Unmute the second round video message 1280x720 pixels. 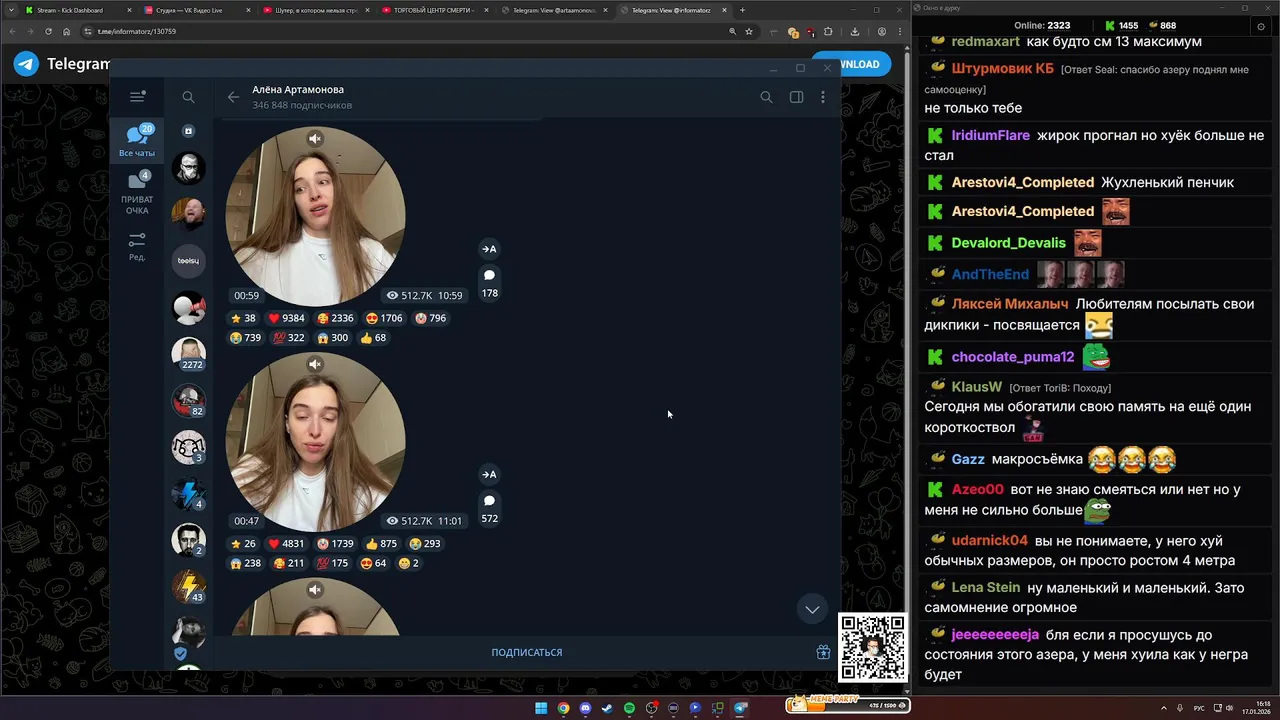pyautogui.click(x=315, y=364)
